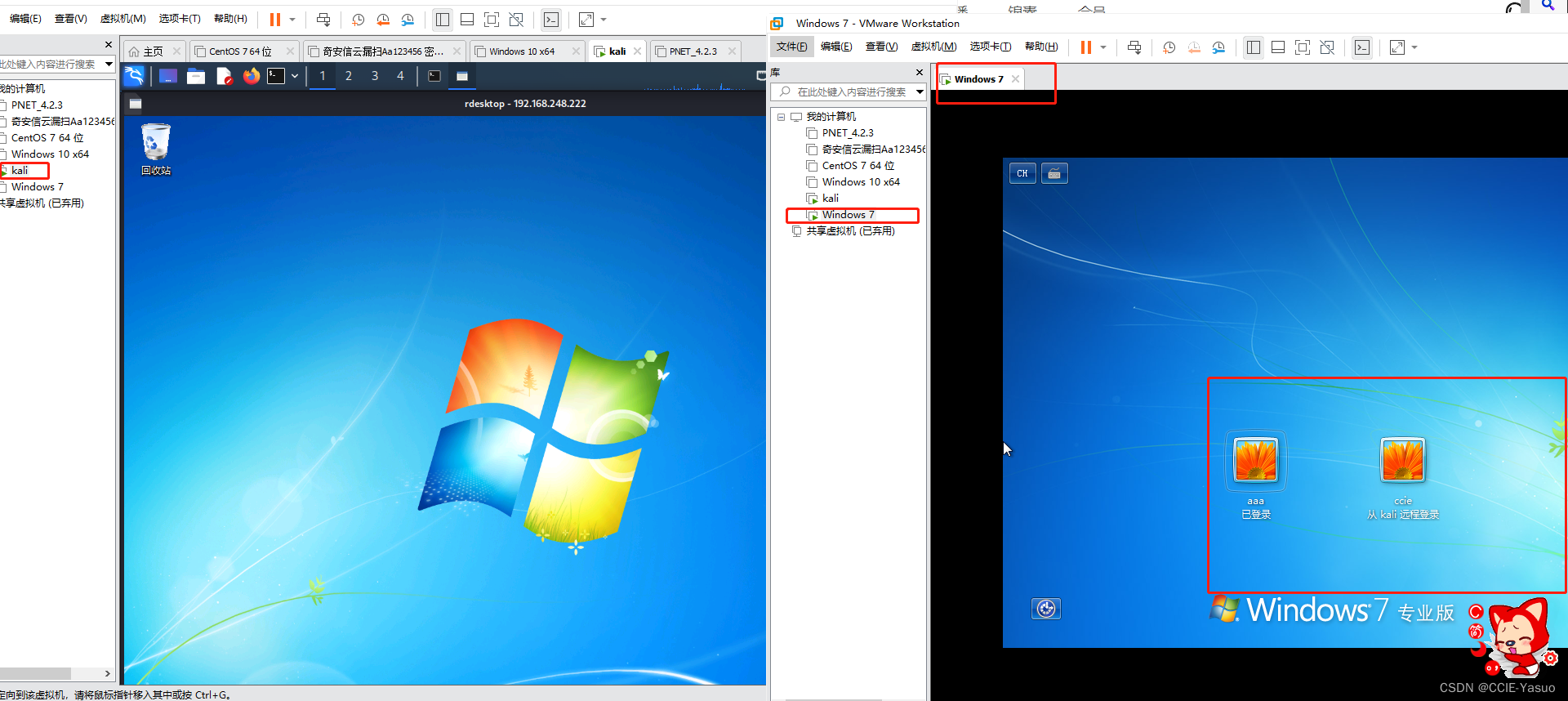The image size is (1568, 701).
Task: Open 虚拟机(M) menu in Windows 7 VMware window
Action: tap(933, 47)
